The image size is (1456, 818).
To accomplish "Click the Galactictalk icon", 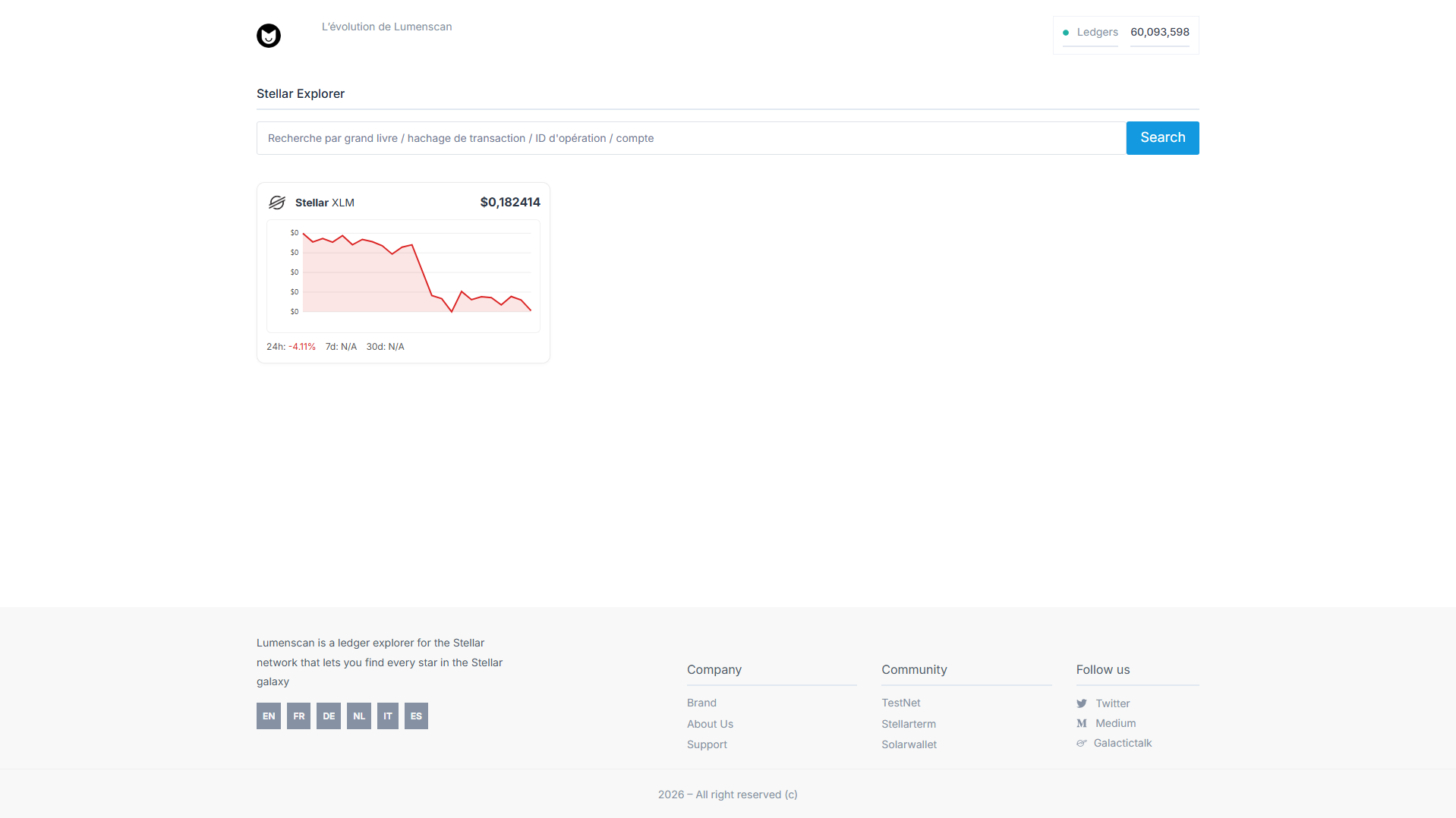I will click(1082, 743).
